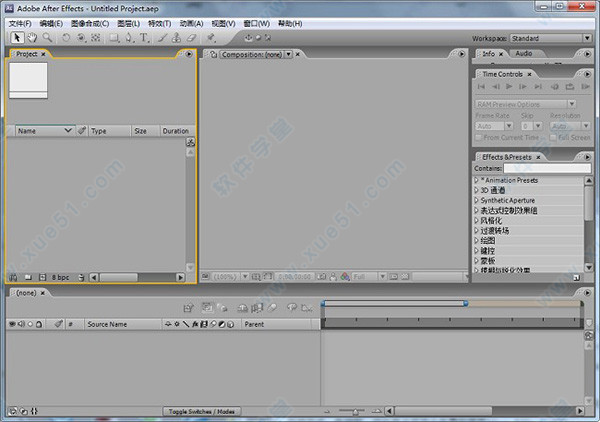Delete selected project item with trash icon
The height and width of the screenshot is (422, 600).
(x=81, y=277)
